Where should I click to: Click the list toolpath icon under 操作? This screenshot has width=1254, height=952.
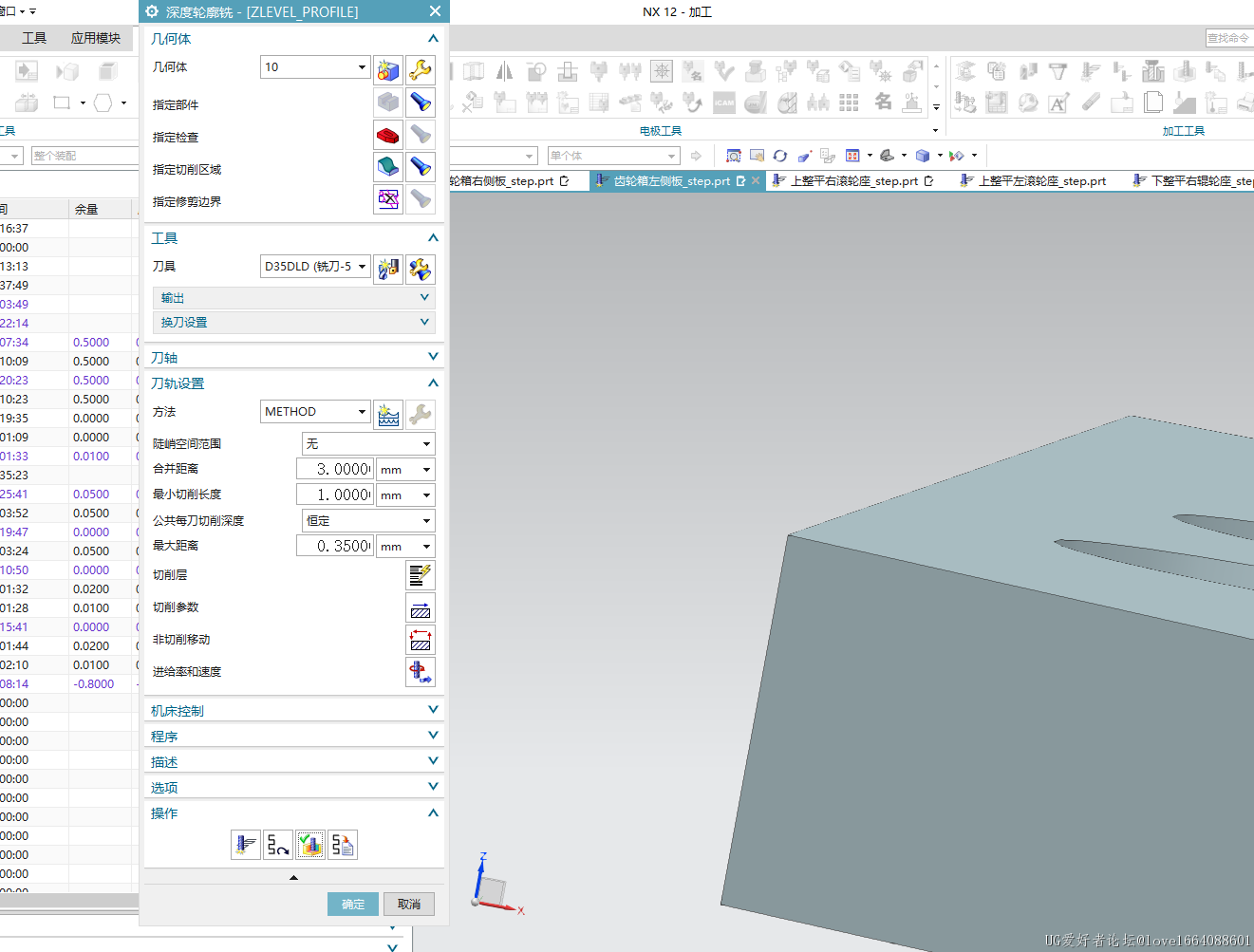coord(343,844)
